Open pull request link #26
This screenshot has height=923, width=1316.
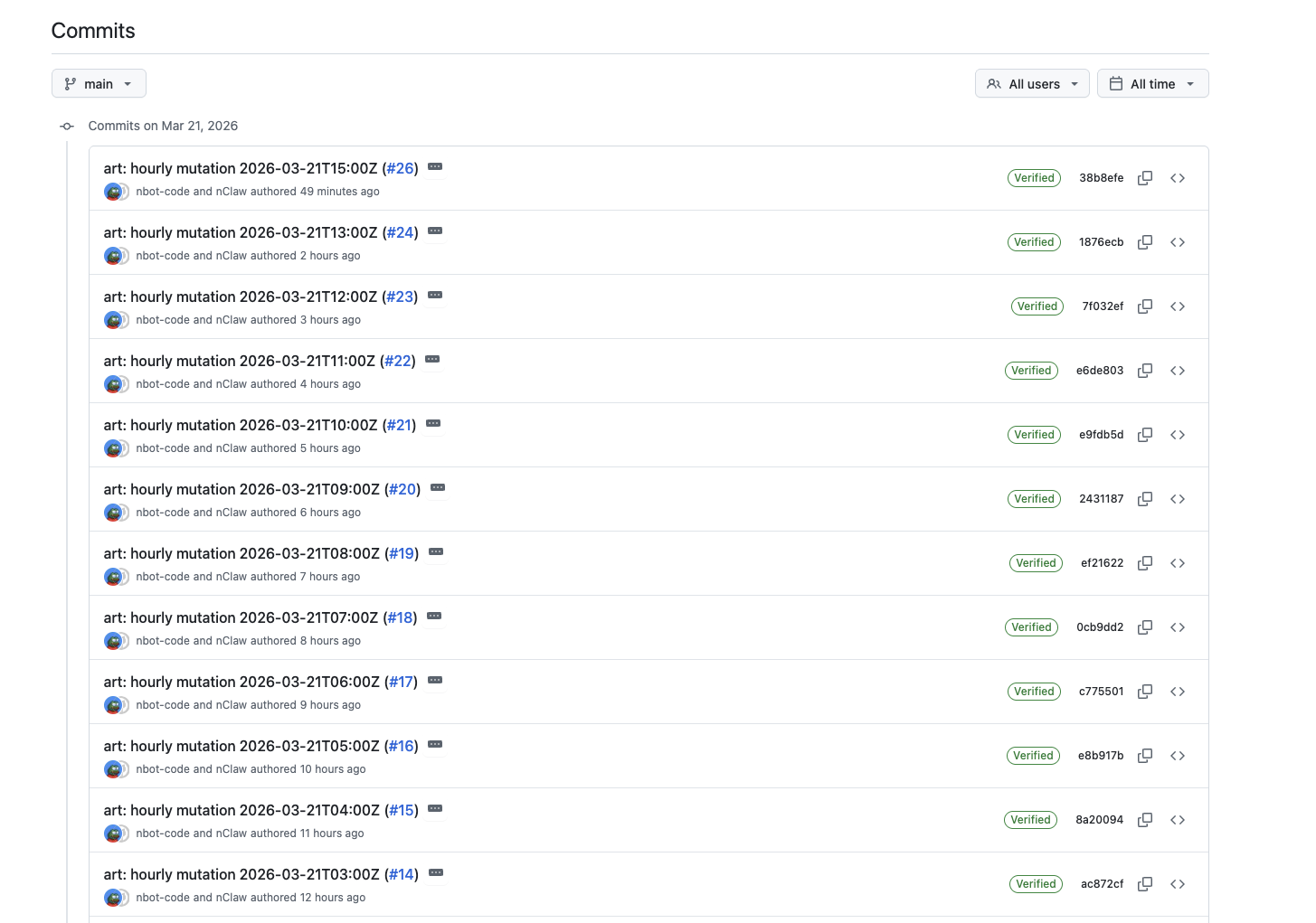tap(399, 168)
